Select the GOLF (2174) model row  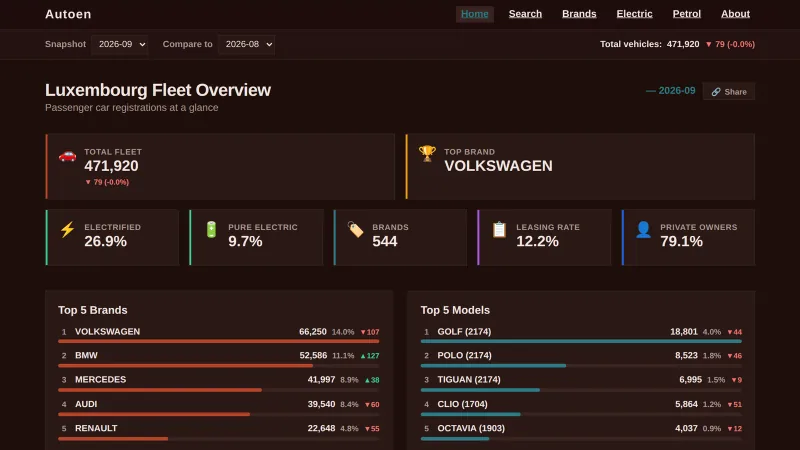point(581,335)
